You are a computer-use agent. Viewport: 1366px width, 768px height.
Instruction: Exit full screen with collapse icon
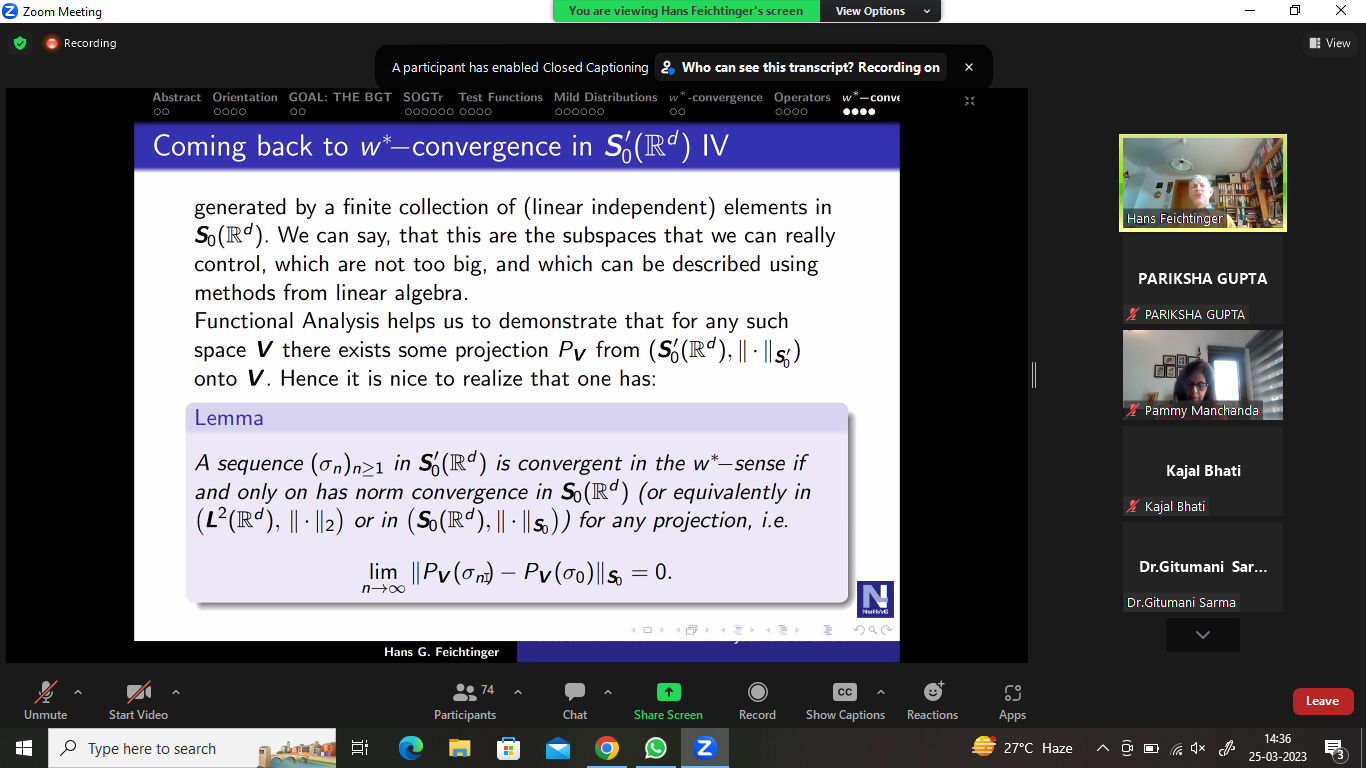point(969,101)
